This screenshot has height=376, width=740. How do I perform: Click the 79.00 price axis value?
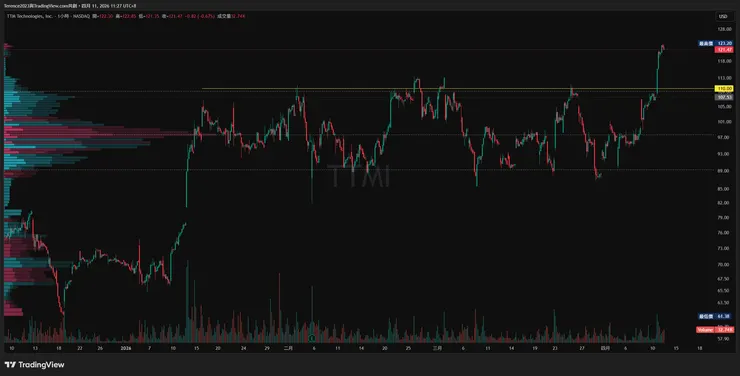[x=724, y=217]
